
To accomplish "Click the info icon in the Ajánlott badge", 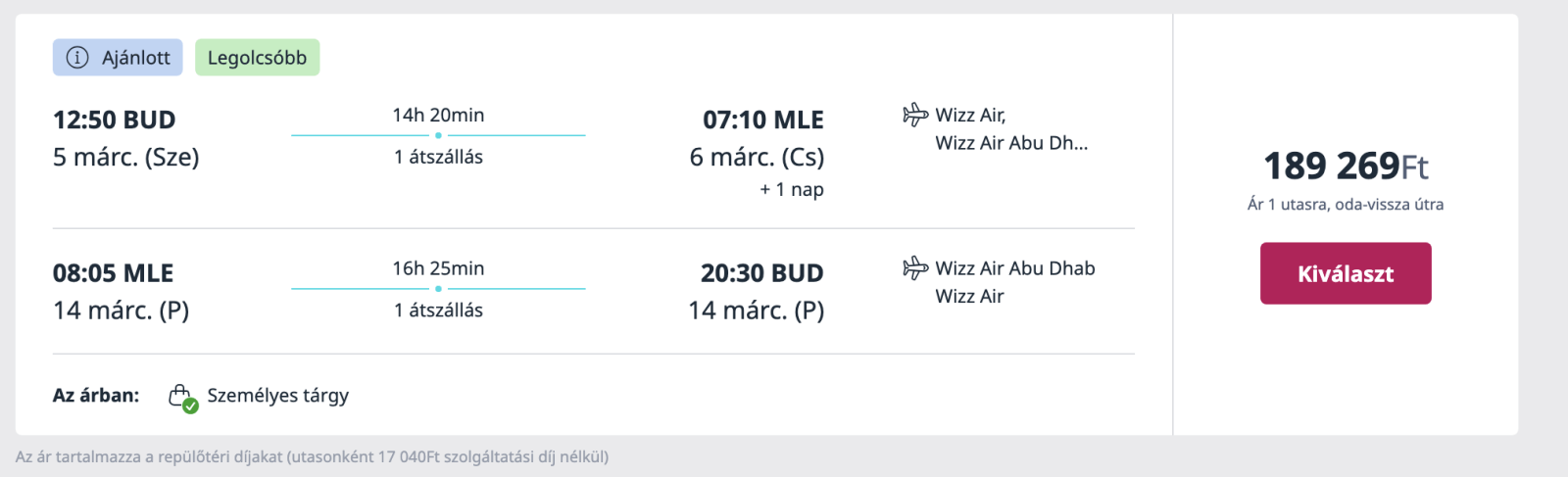I will (x=77, y=58).
